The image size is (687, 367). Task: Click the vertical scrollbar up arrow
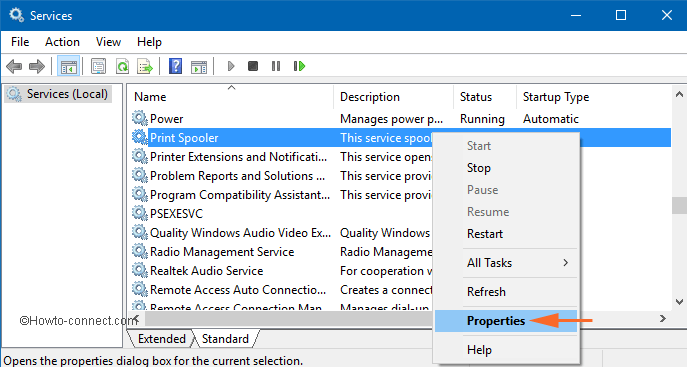point(679,94)
